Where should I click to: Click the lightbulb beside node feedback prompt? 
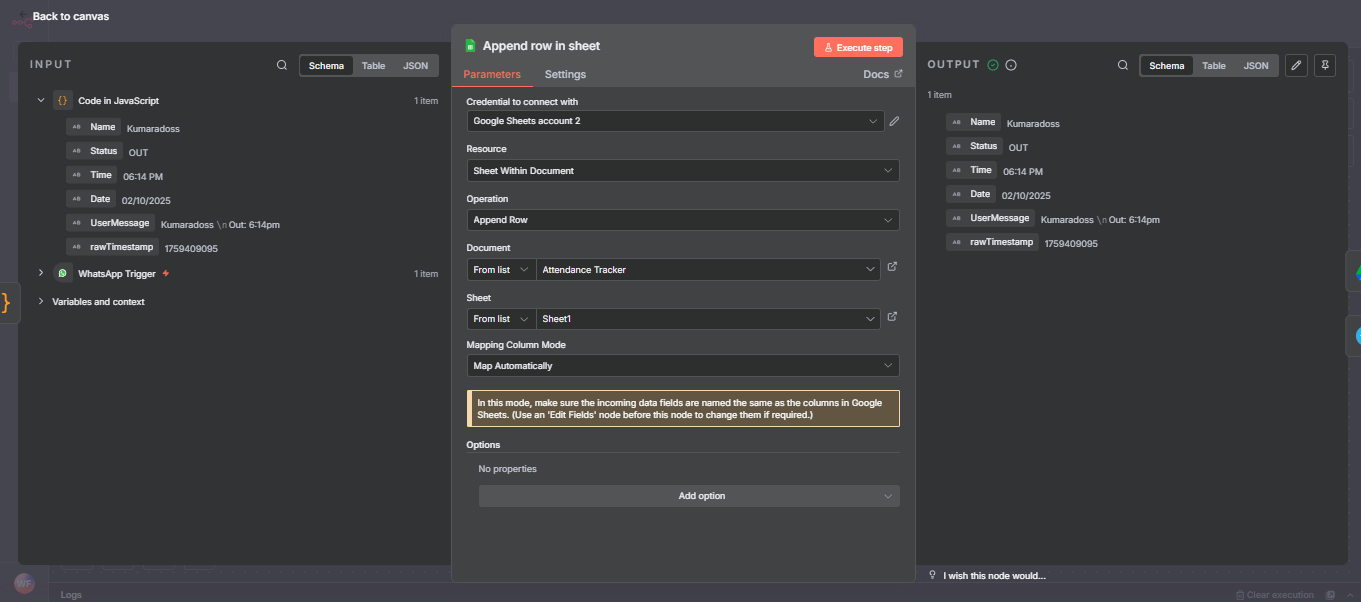click(932, 575)
